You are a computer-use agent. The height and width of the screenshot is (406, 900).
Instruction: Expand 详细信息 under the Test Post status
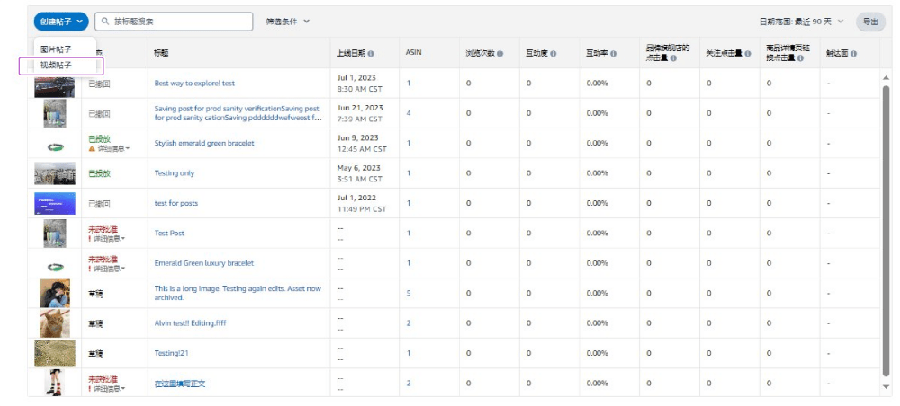tap(110, 238)
